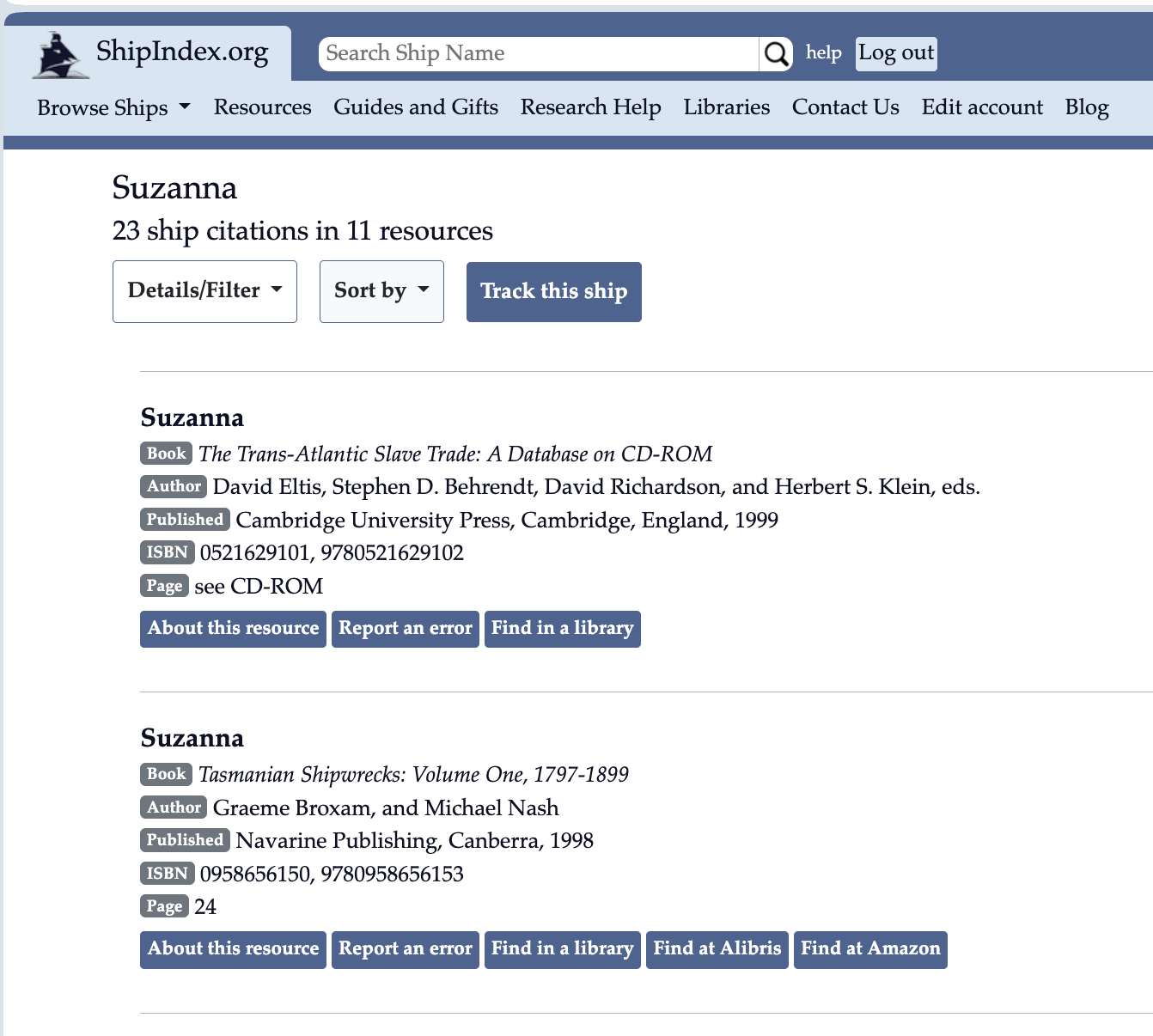Open About this resource for Trans-Atlantic Slave Trade

(233, 628)
